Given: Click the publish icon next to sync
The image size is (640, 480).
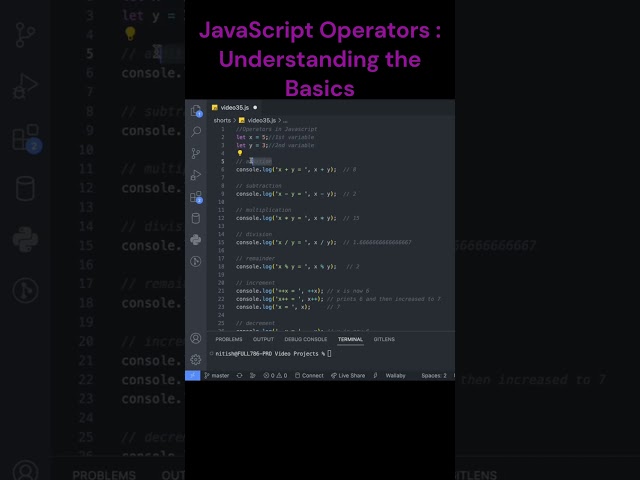Looking at the screenshot, I should (253, 376).
